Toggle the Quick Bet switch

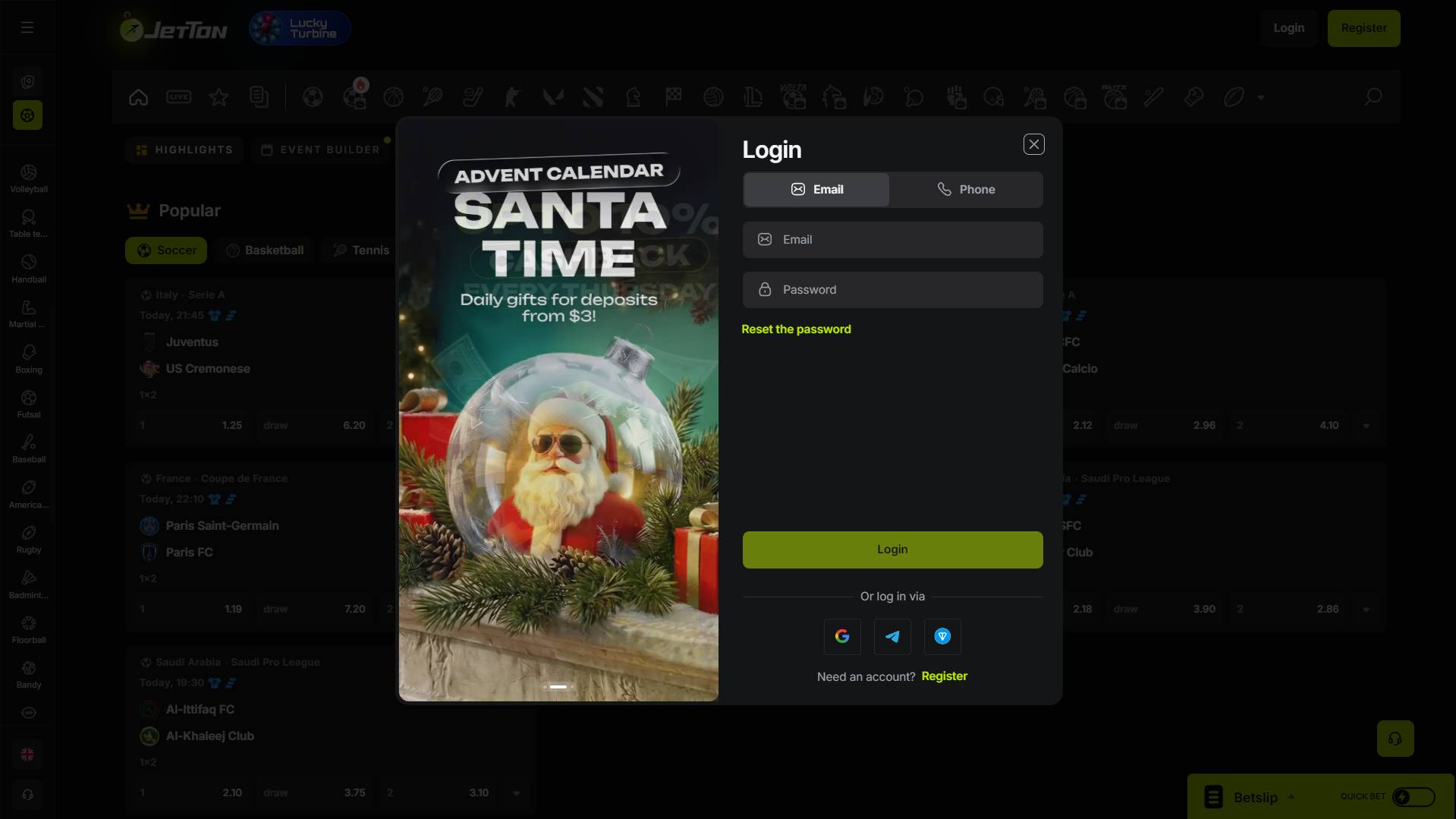(1413, 796)
